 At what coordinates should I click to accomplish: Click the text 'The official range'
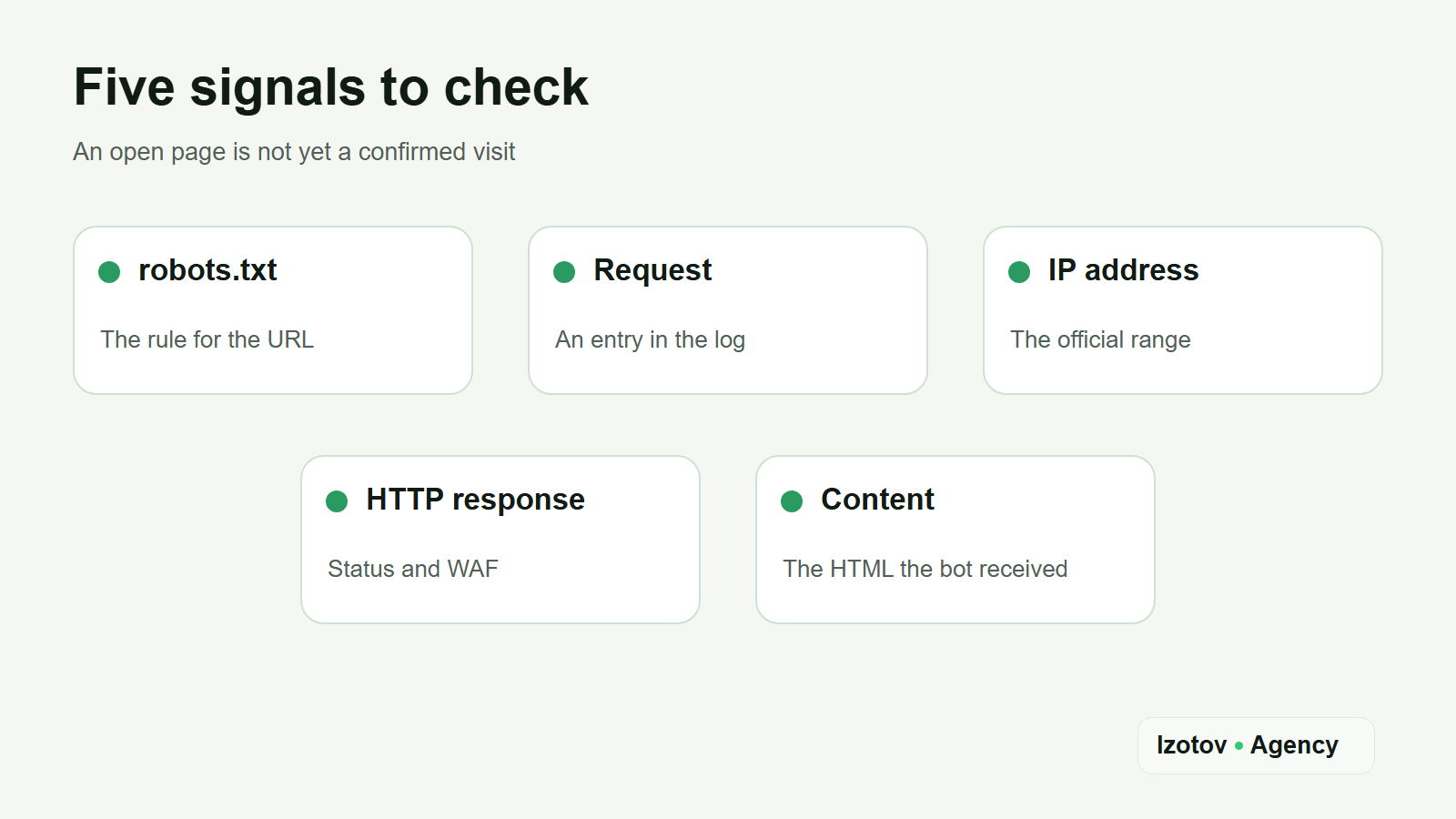pyautogui.click(x=1100, y=339)
